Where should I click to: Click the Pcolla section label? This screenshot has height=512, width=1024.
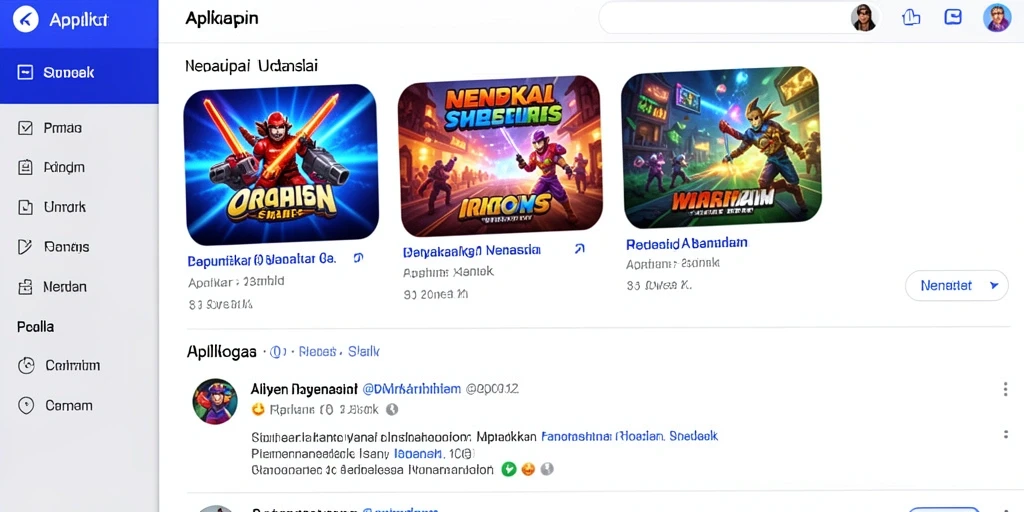[35, 327]
